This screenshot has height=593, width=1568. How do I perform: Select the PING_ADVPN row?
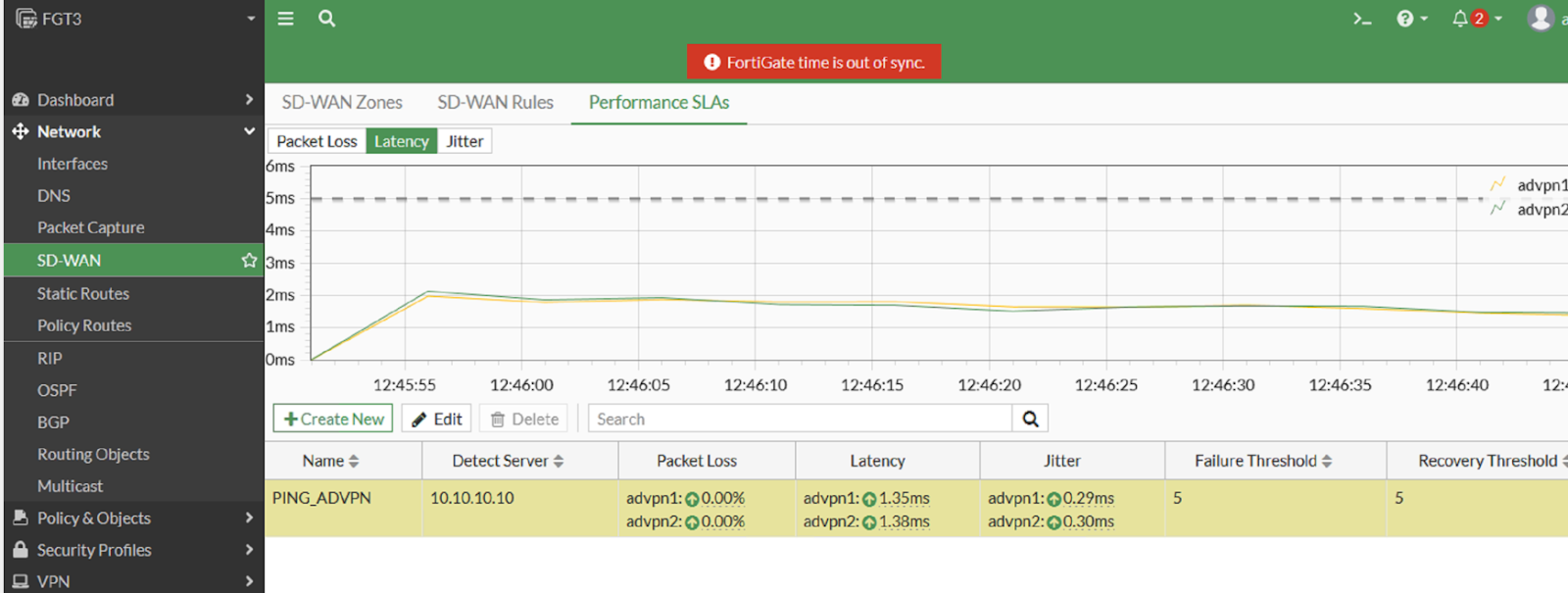[916, 509]
